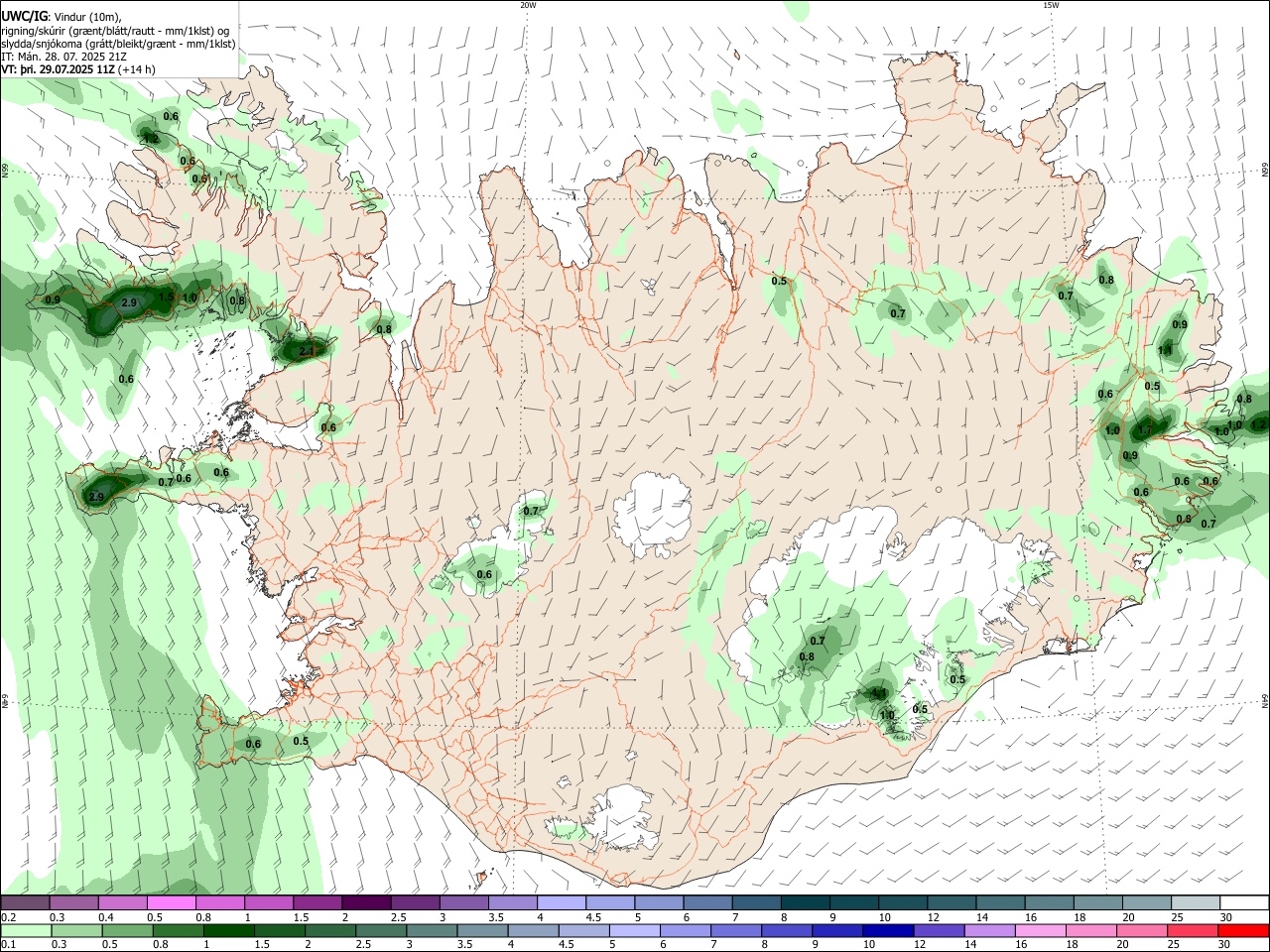
Task: Pick the deep navy 10–12 bottom-row legend swatch
Action: click(x=887, y=931)
